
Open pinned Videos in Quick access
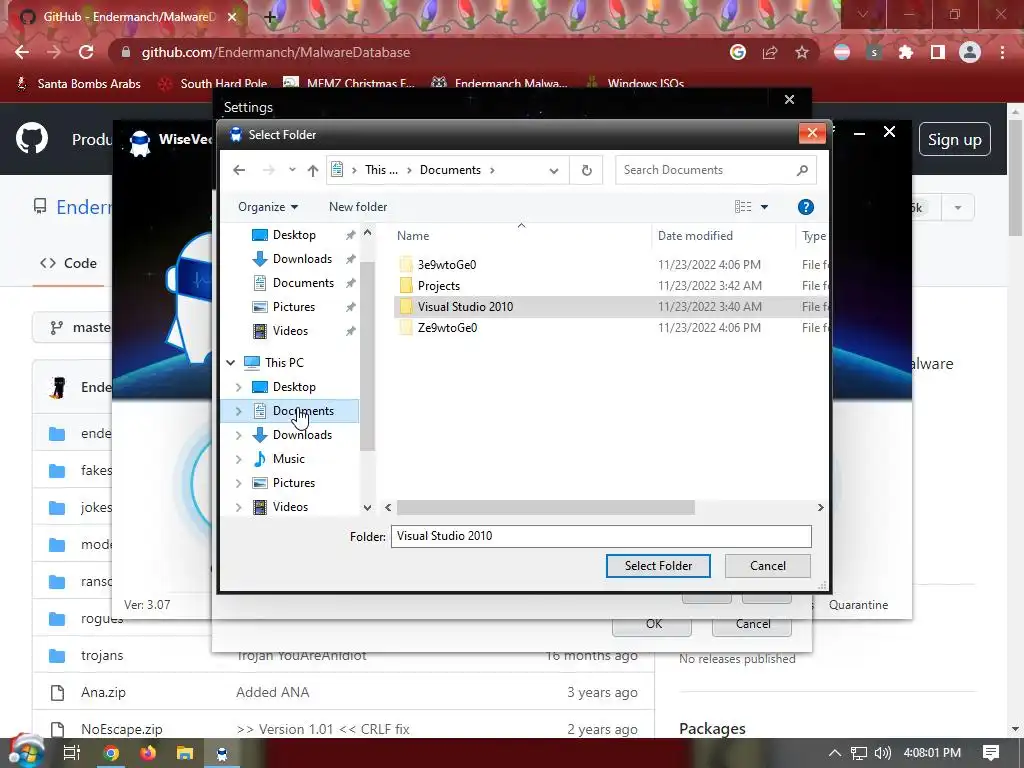[290, 331]
